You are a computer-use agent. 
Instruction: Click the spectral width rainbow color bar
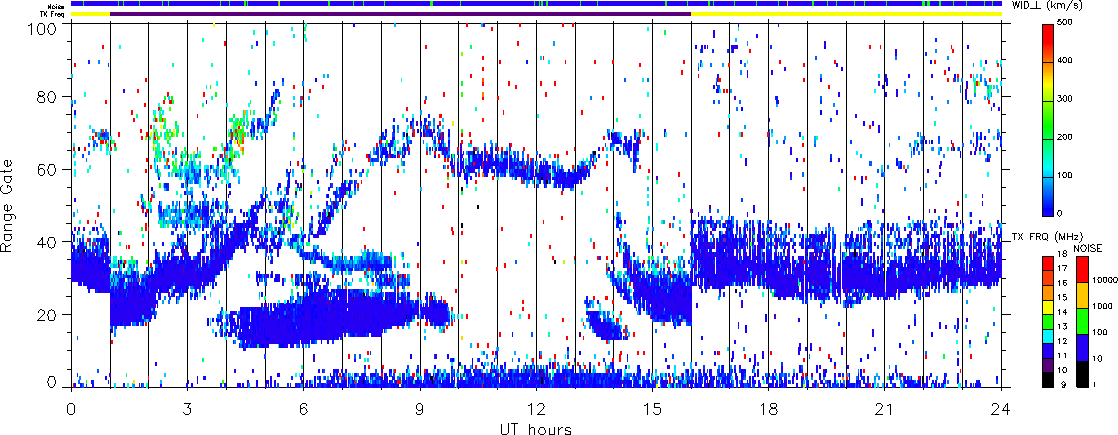click(x=1048, y=120)
